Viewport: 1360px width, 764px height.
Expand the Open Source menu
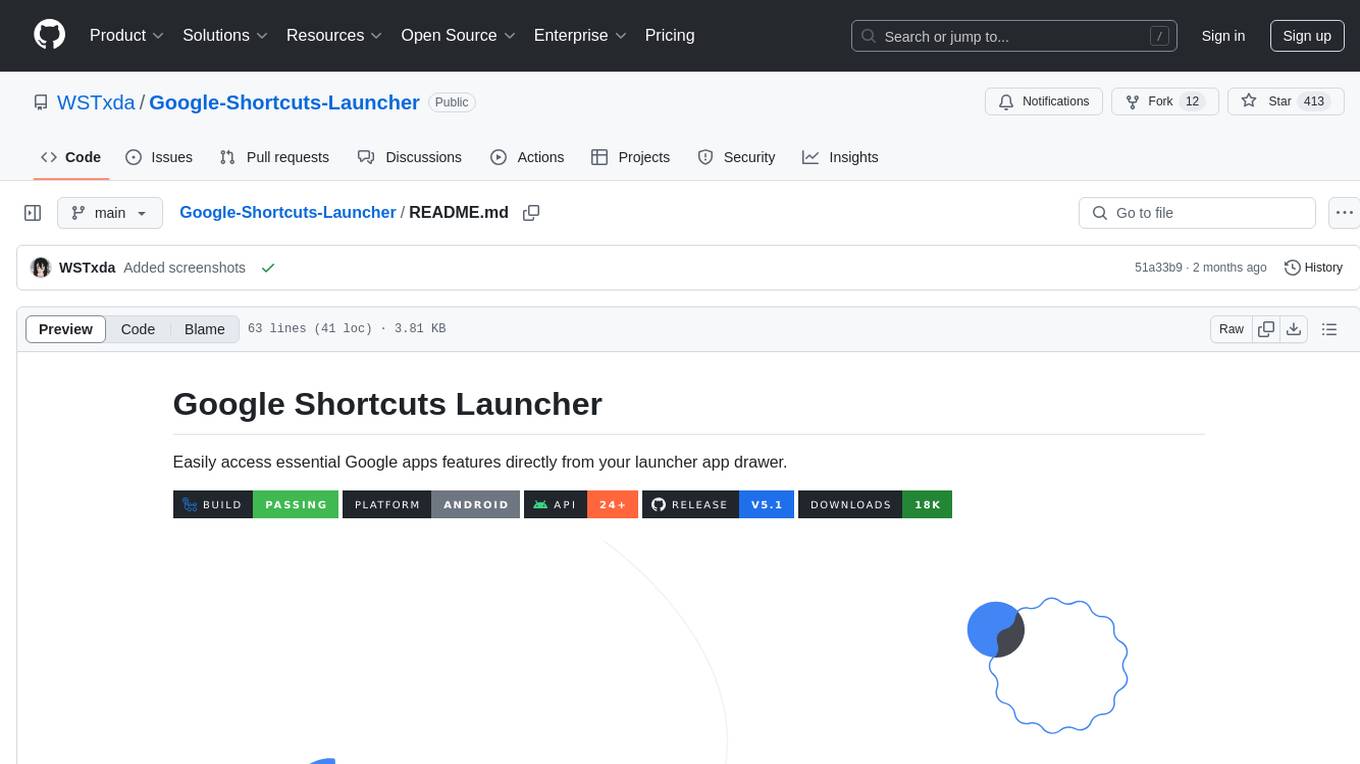pyautogui.click(x=458, y=35)
